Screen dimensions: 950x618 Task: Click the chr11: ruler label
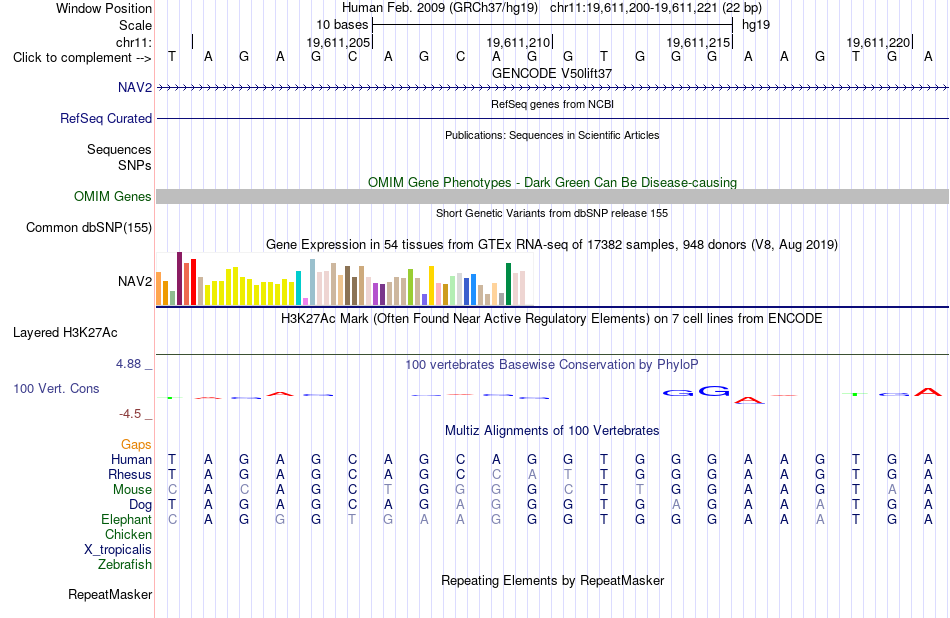[x=134, y=42]
